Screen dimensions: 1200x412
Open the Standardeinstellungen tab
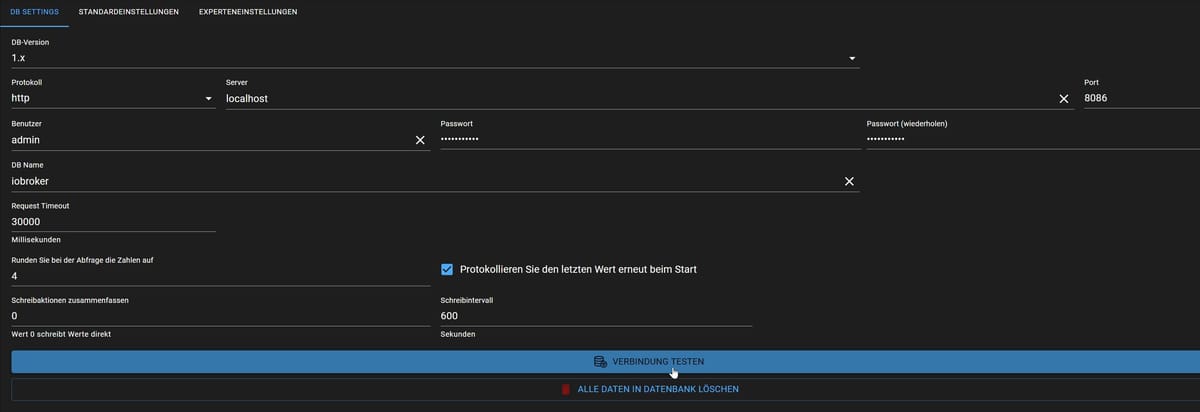[129, 12]
